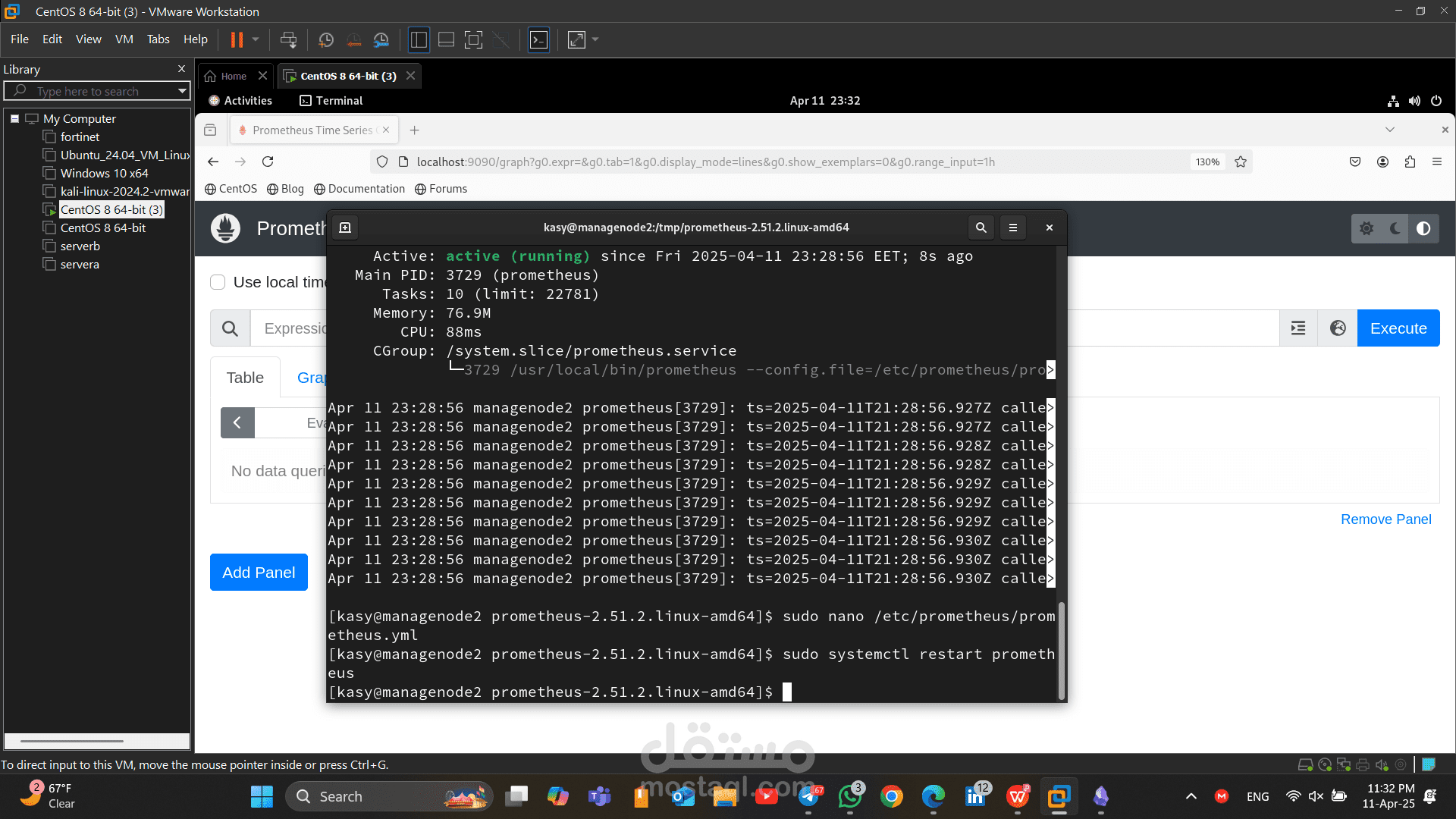Select kali-linux-2024.2 VM in Library
1456x819 pixels.
117,192
